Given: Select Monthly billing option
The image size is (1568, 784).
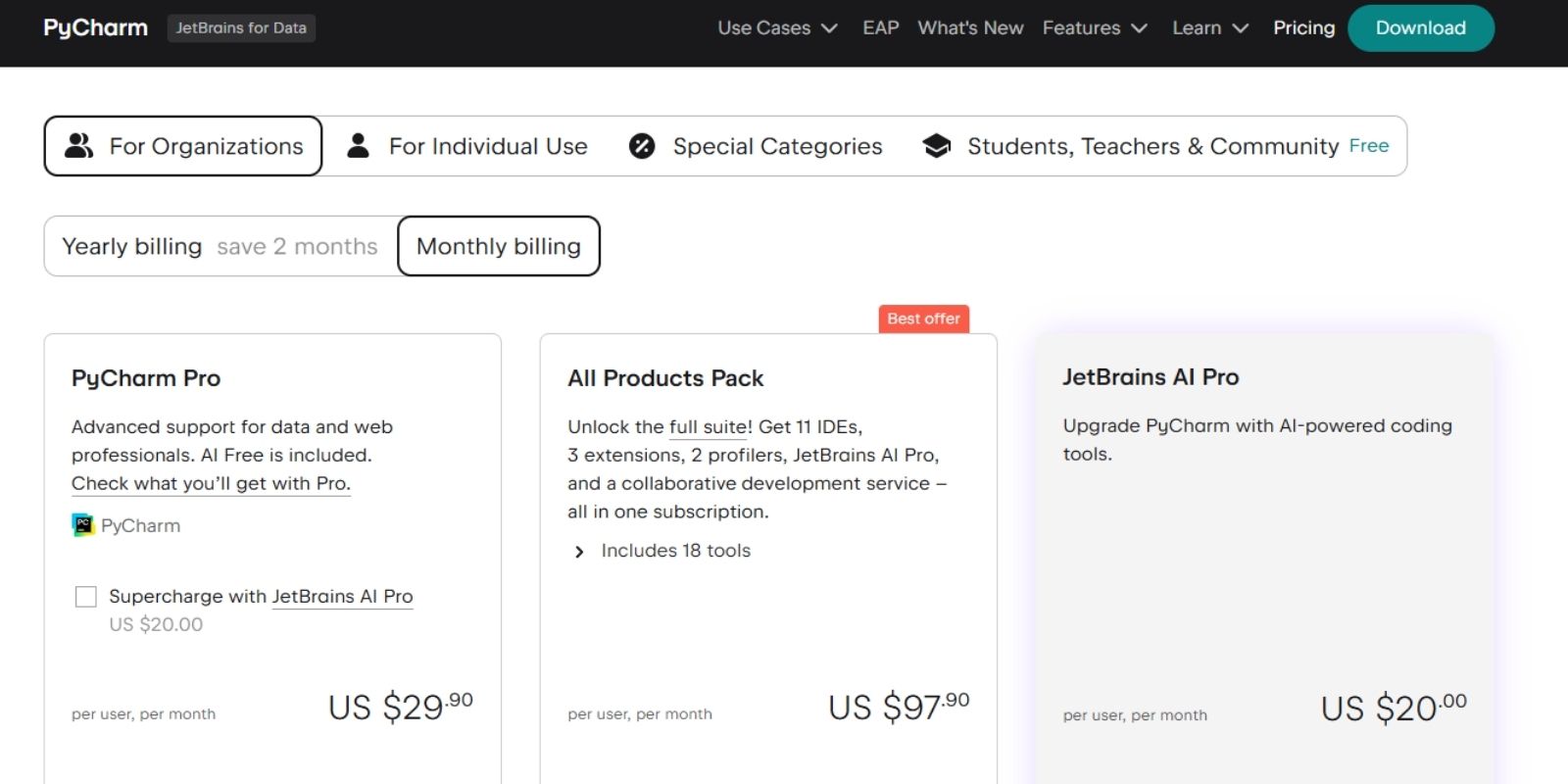Looking at the screenshot, I should click(499, 246).
